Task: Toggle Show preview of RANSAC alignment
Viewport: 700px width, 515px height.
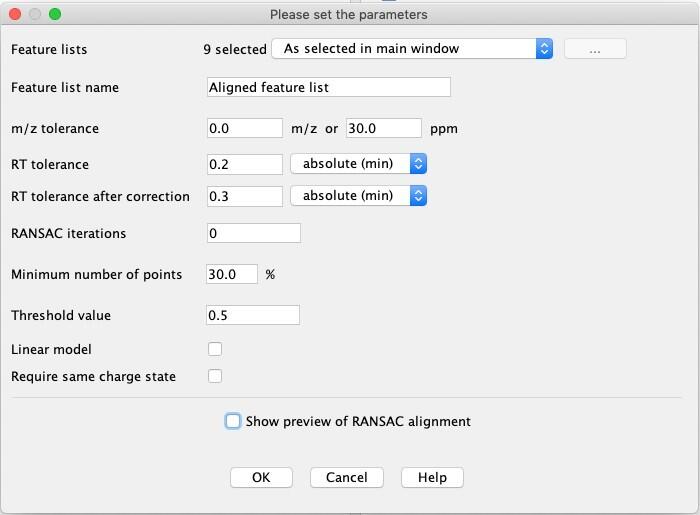Action: [x=233, y=421]
